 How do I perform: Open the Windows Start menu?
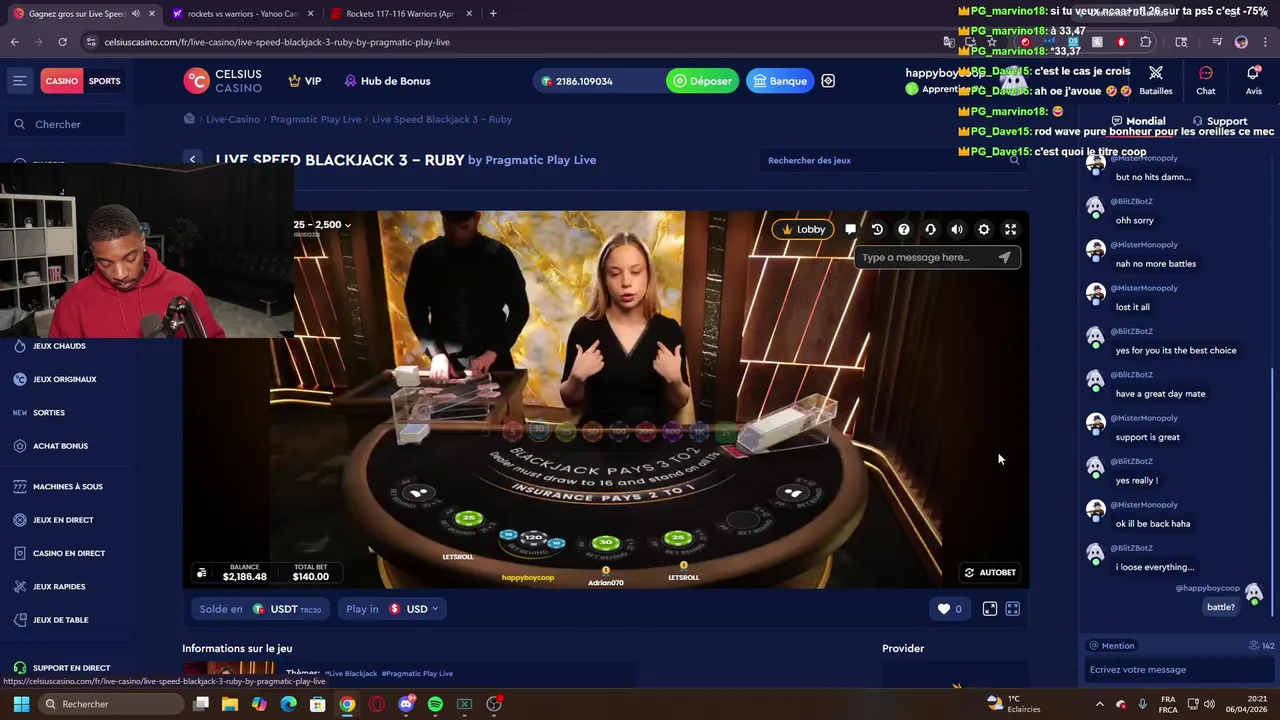[21, 704]
